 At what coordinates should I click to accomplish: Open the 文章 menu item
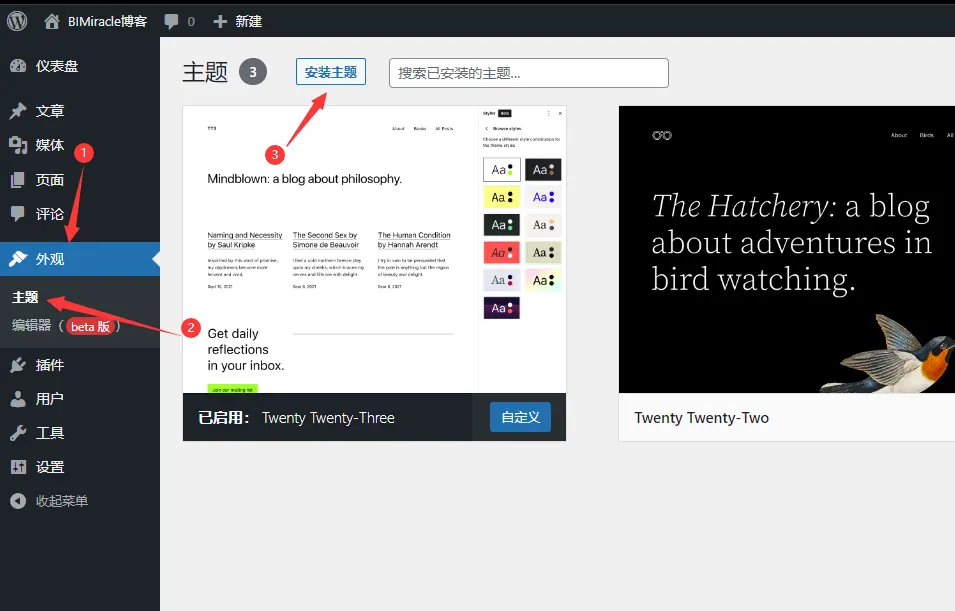(x=80, y=111)
